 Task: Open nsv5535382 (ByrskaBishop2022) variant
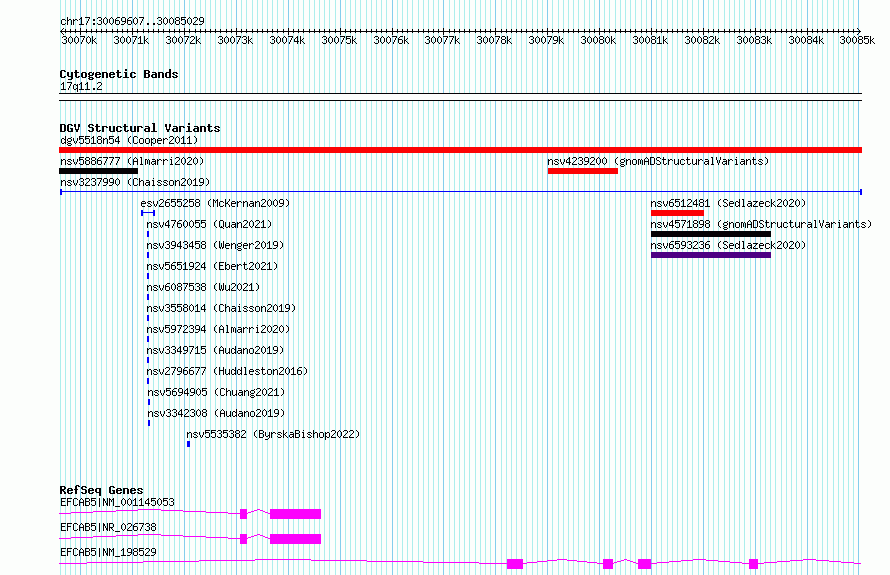tap(273, 434)
